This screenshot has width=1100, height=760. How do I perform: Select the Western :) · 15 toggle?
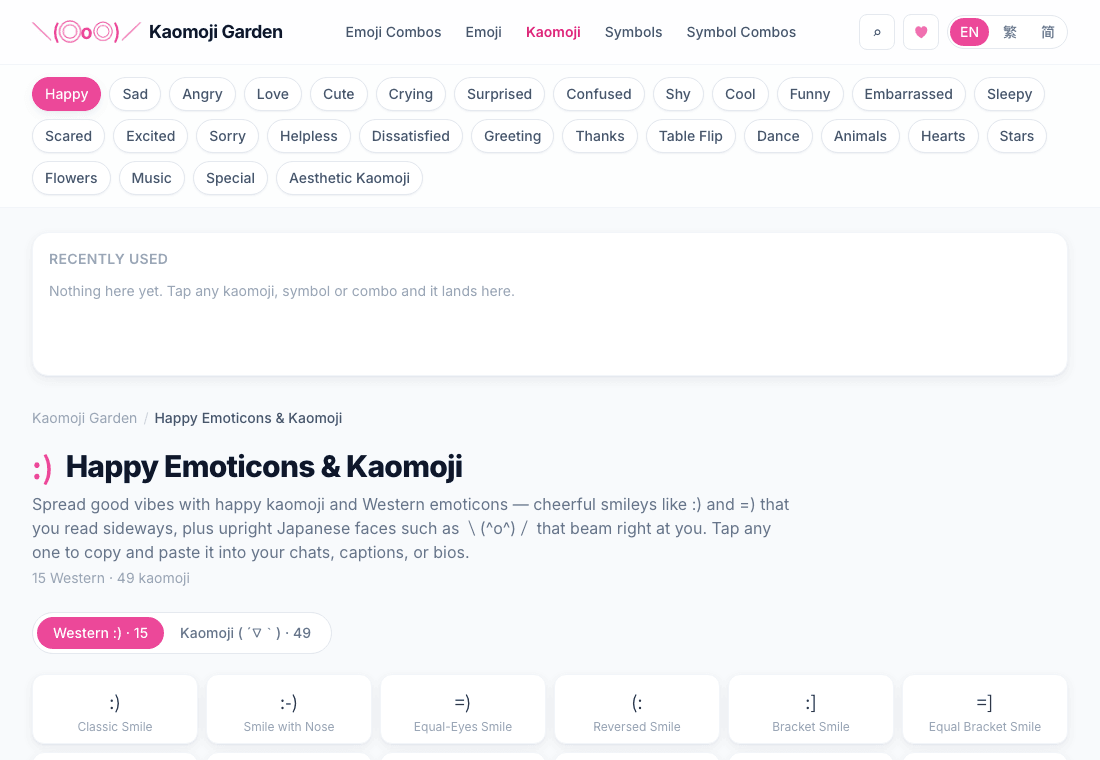click(x=100, y=633)
